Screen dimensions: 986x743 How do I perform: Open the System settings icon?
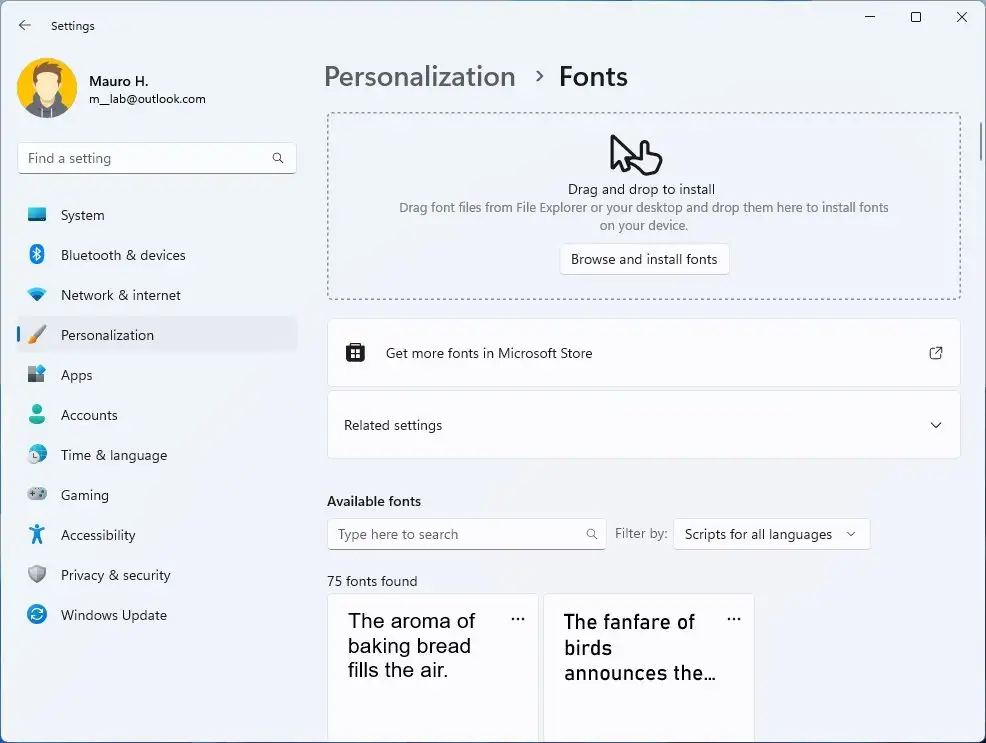click(x=37, y=215)
